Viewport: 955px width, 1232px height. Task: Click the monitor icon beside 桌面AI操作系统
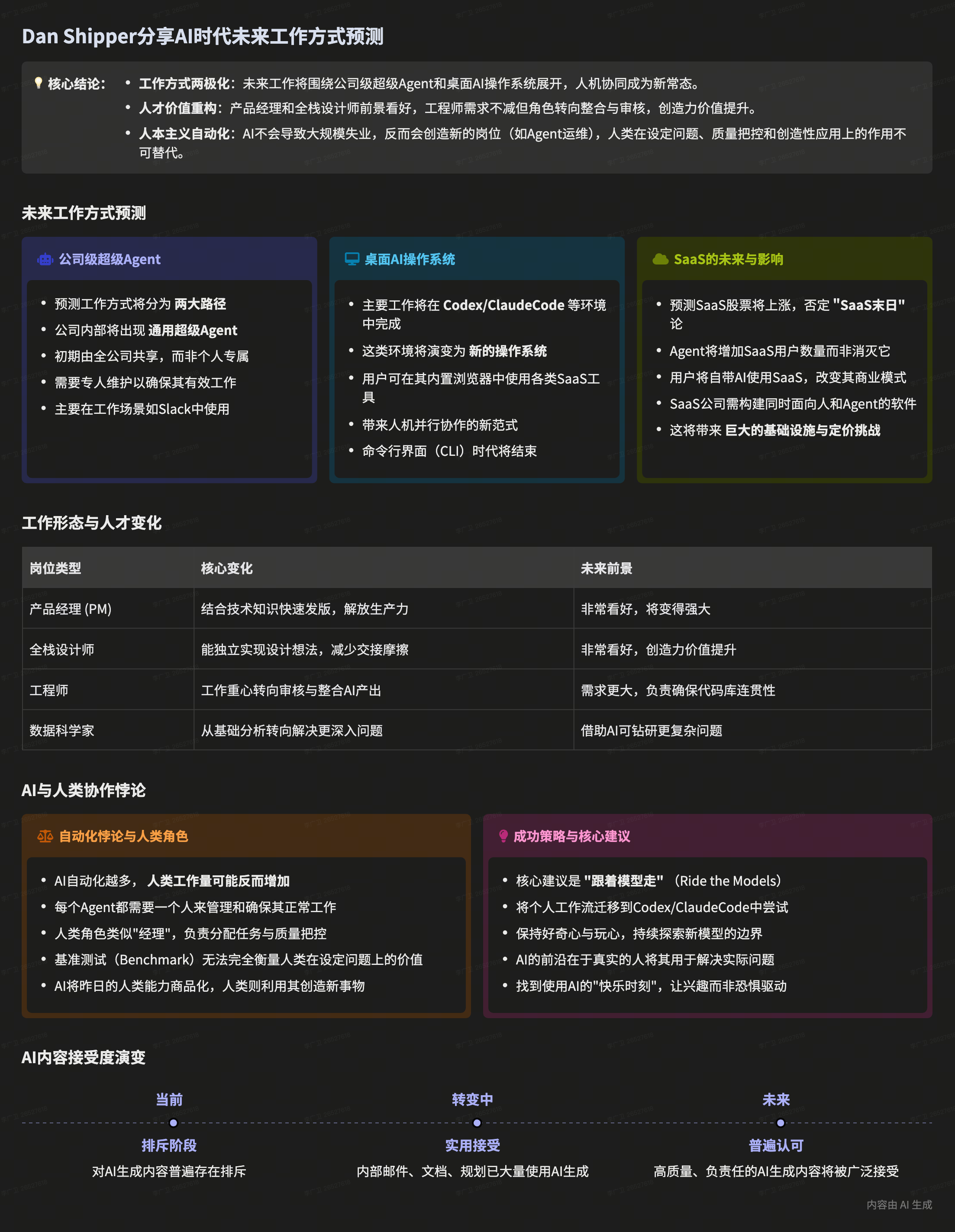[352, 259]
